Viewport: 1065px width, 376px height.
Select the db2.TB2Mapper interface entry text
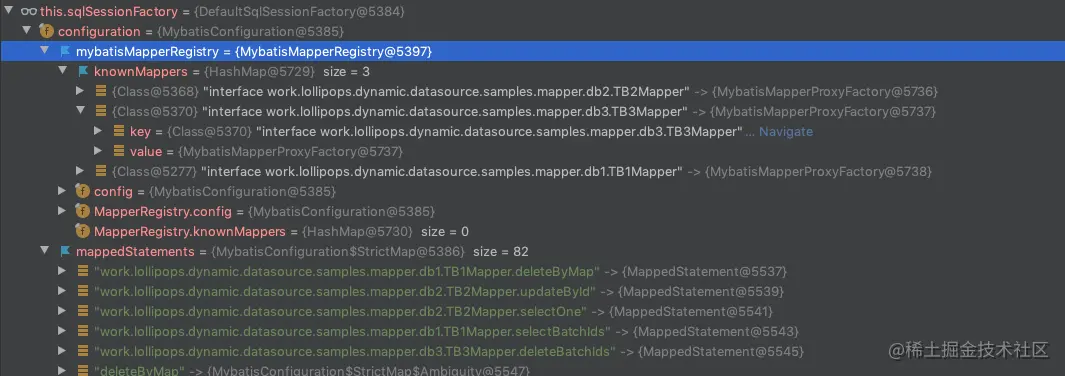click(x=446, y=91)
